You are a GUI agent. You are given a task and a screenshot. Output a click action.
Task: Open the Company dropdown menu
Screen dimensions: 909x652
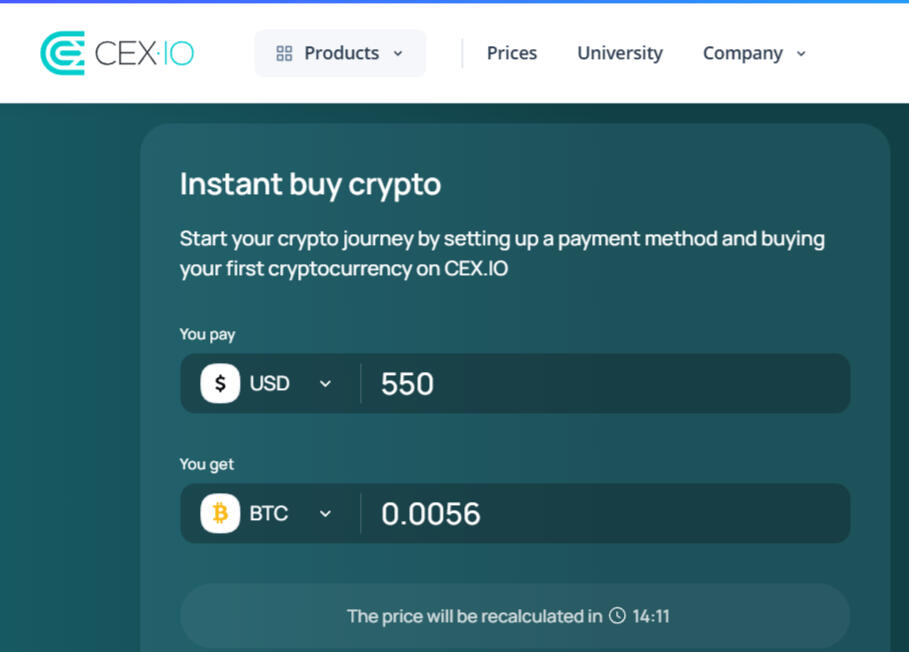[753, 53]
